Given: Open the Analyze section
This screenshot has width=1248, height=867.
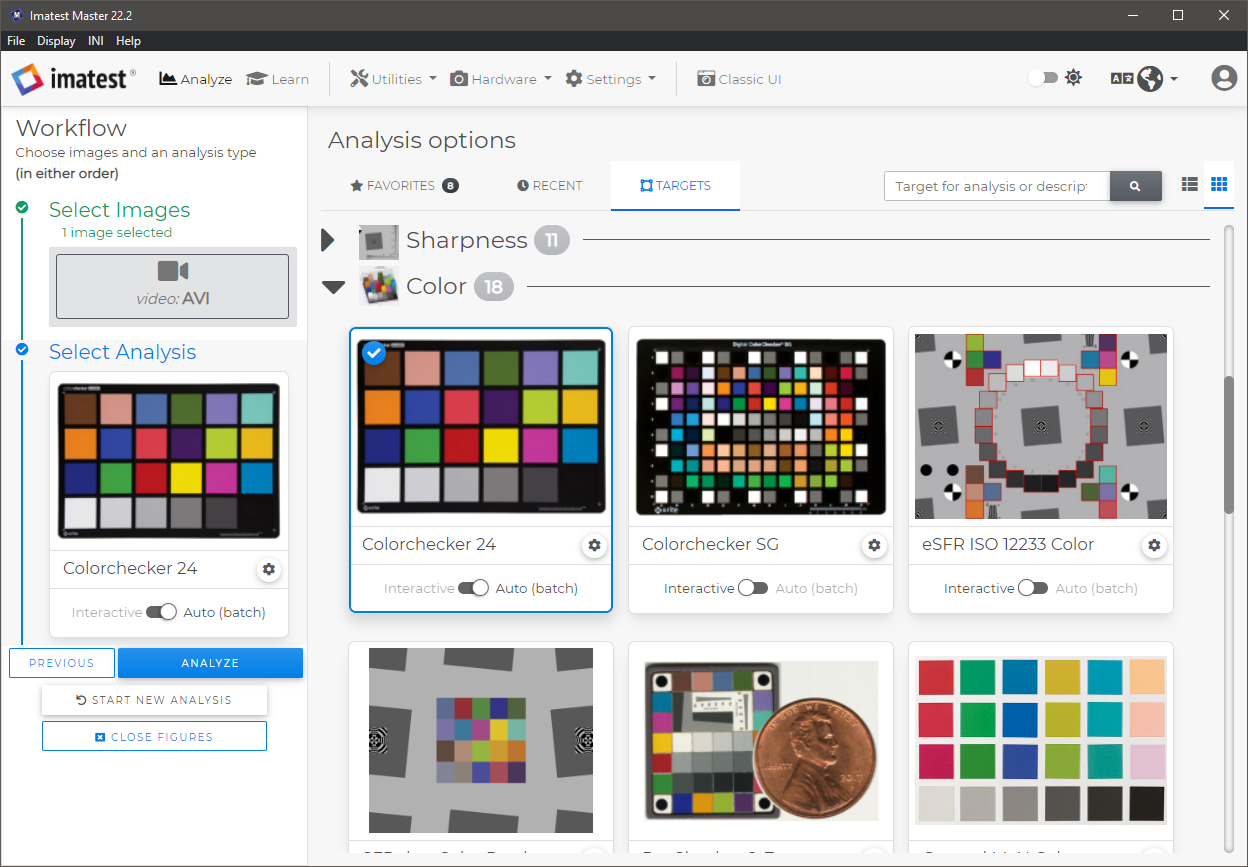Looking at the screenshot, I should 196,79.
